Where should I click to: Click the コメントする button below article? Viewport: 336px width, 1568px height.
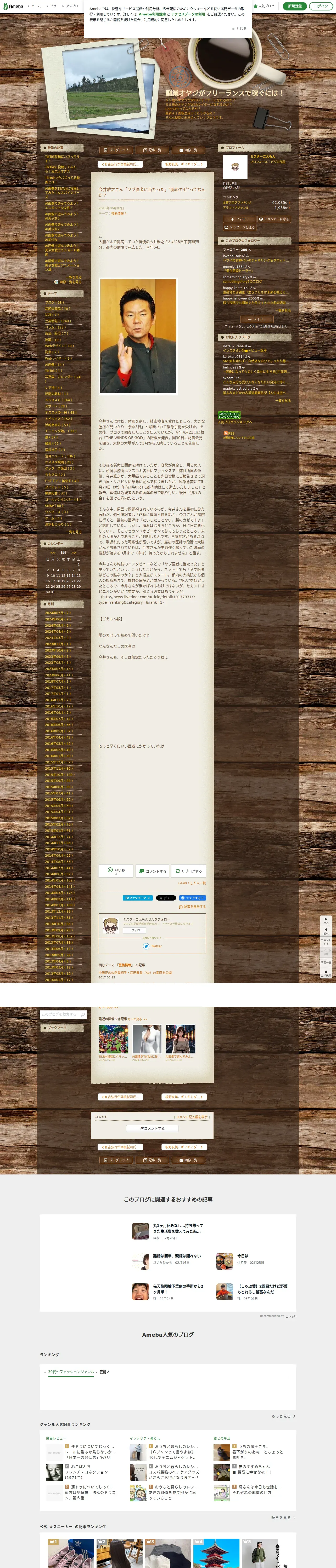click(x=152, y=871)
